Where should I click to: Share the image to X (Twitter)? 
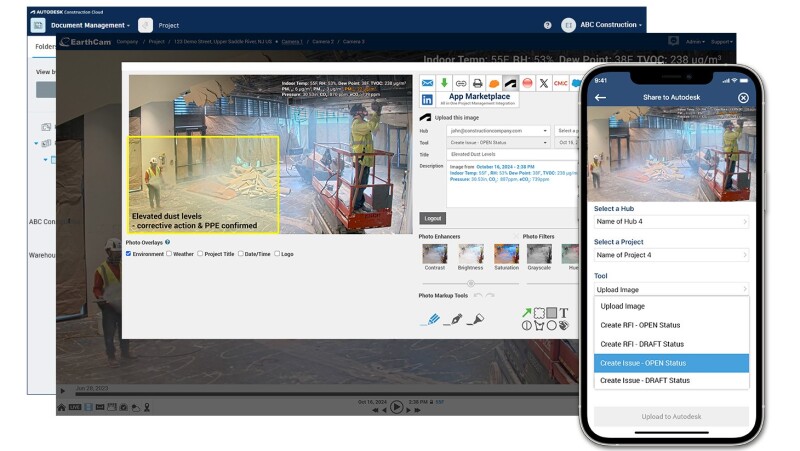[x=543, y=83]
